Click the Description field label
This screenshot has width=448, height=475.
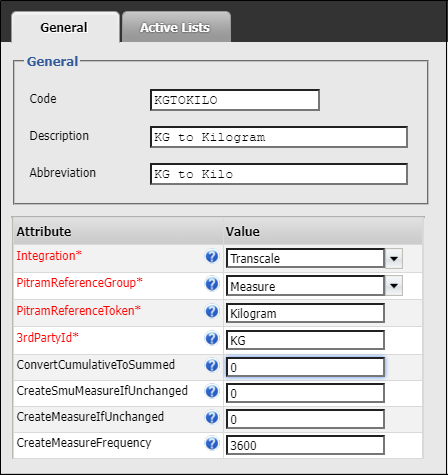[x=59, y=136]
